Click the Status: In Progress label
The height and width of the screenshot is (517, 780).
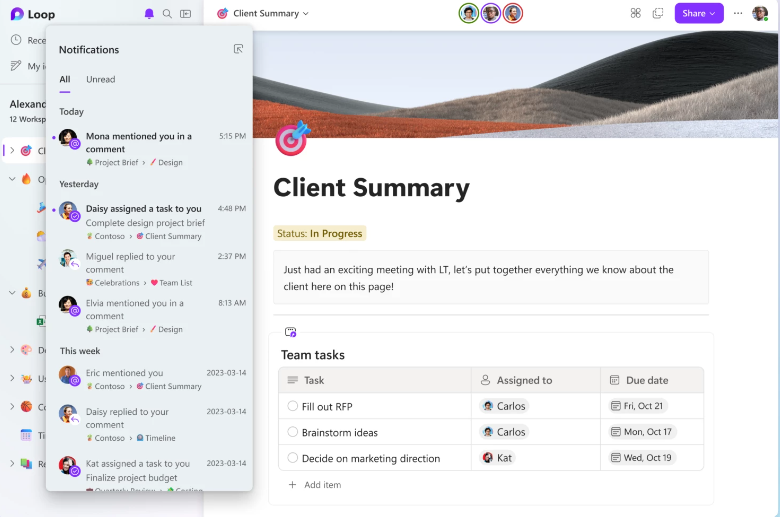[x=320, y=233]
